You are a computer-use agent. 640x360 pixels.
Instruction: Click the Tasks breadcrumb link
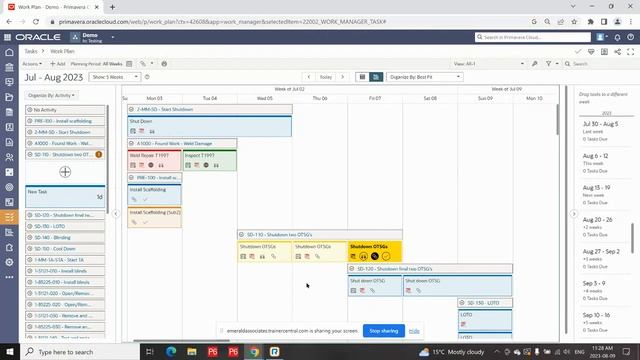(x=31, y=51)
